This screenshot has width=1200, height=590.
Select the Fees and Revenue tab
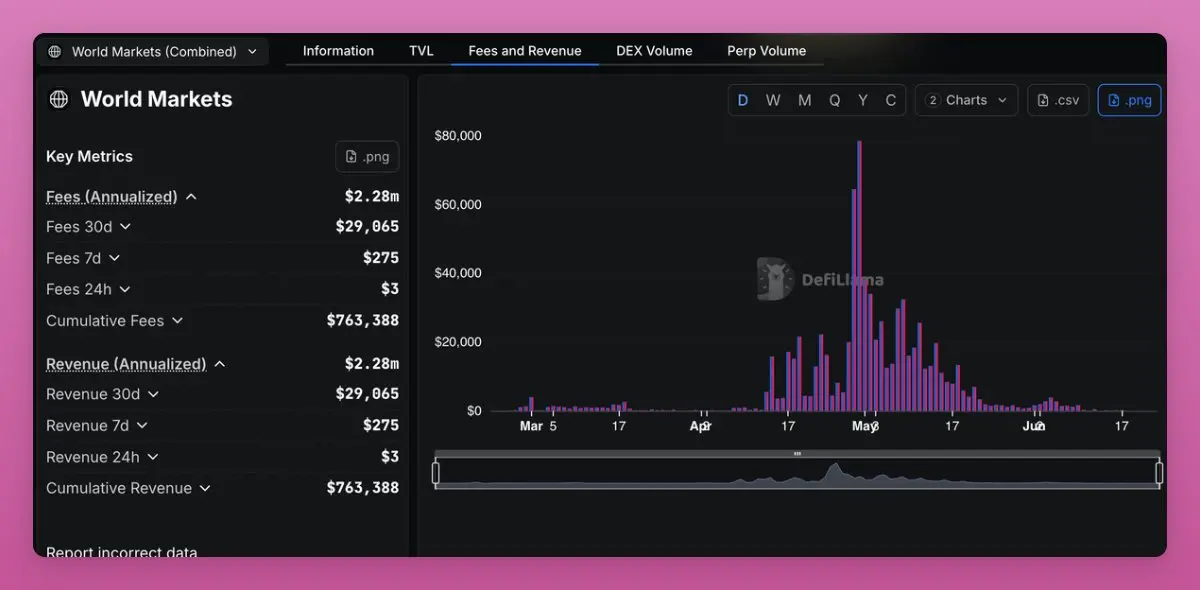pyautogui.click(x=525, y=51)
